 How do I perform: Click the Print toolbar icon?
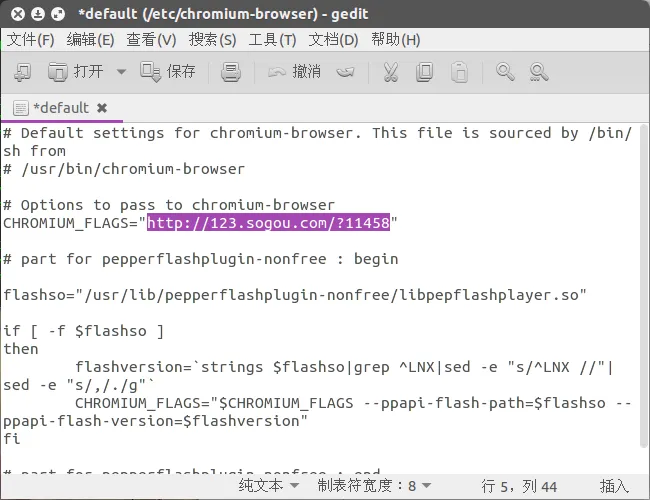point(230,72)
